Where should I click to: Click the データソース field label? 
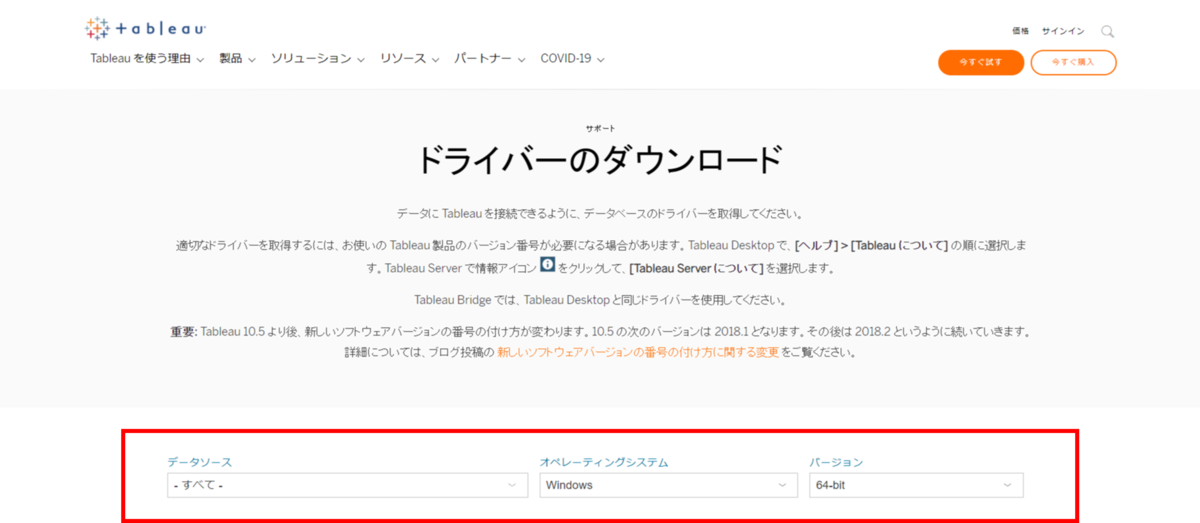coord(200,462)
